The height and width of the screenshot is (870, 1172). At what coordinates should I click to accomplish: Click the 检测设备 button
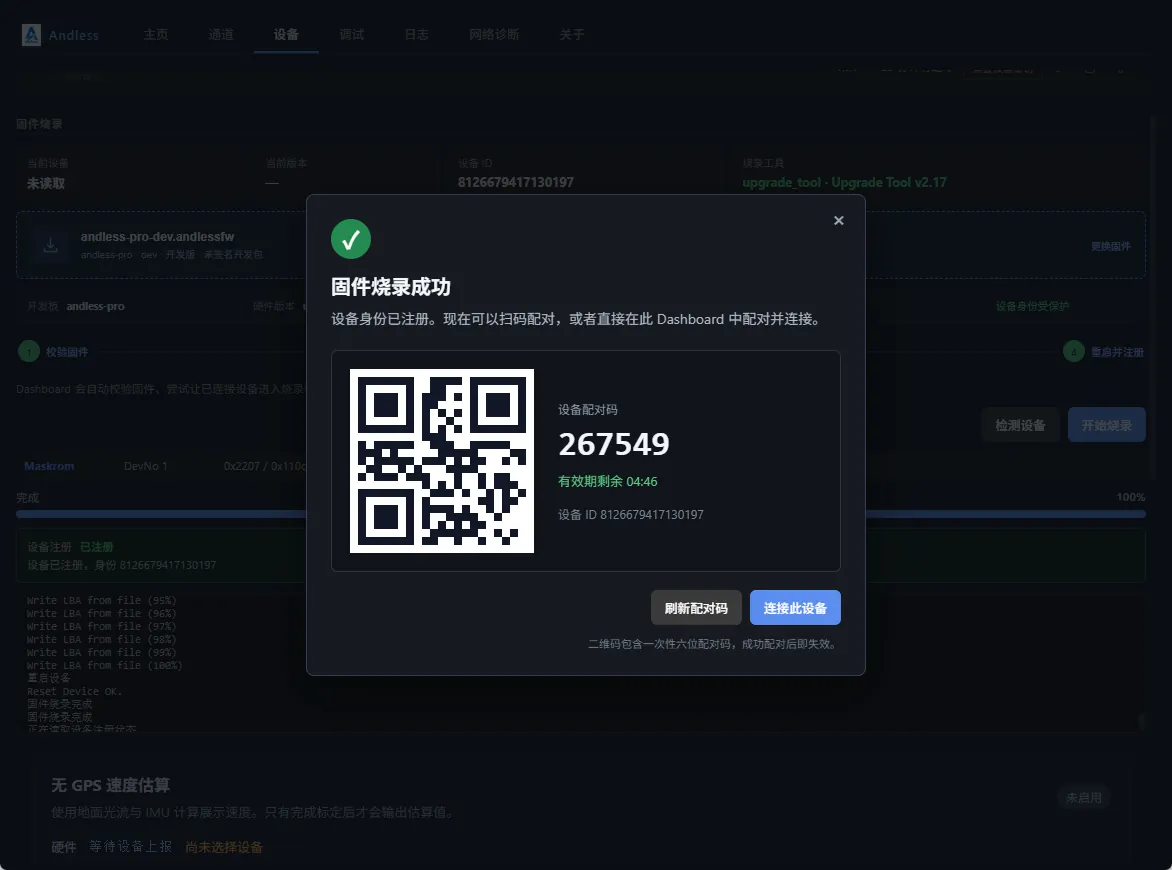coord(1020,425)
